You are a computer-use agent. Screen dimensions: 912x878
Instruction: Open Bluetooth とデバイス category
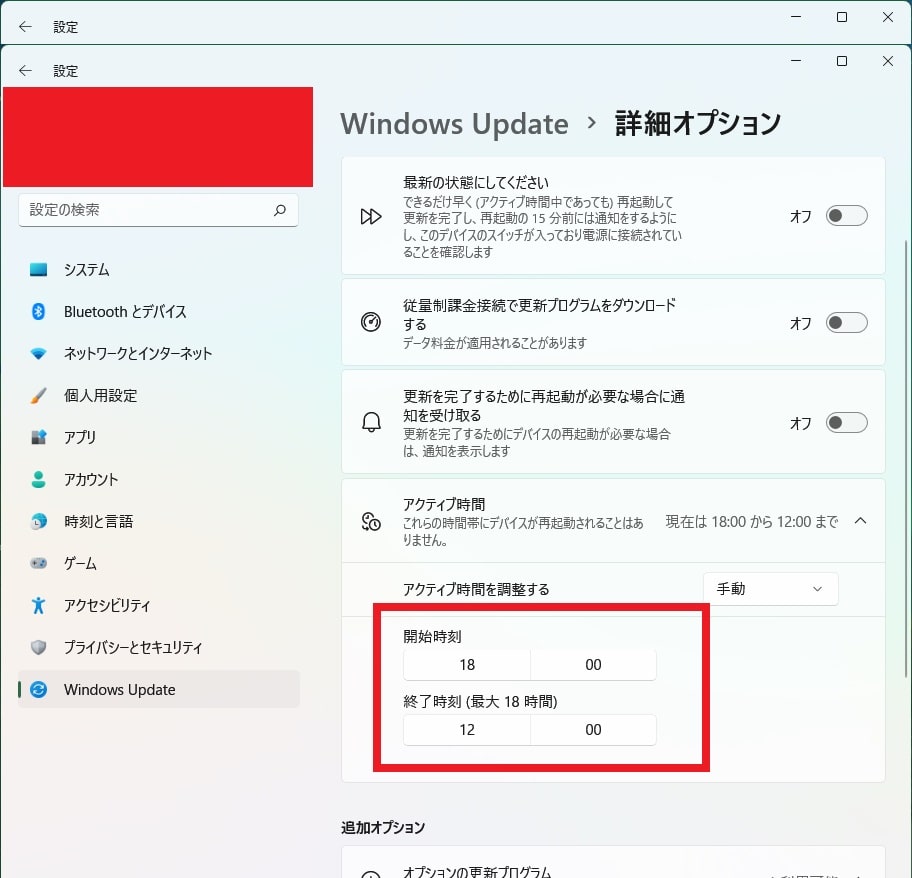159,312
